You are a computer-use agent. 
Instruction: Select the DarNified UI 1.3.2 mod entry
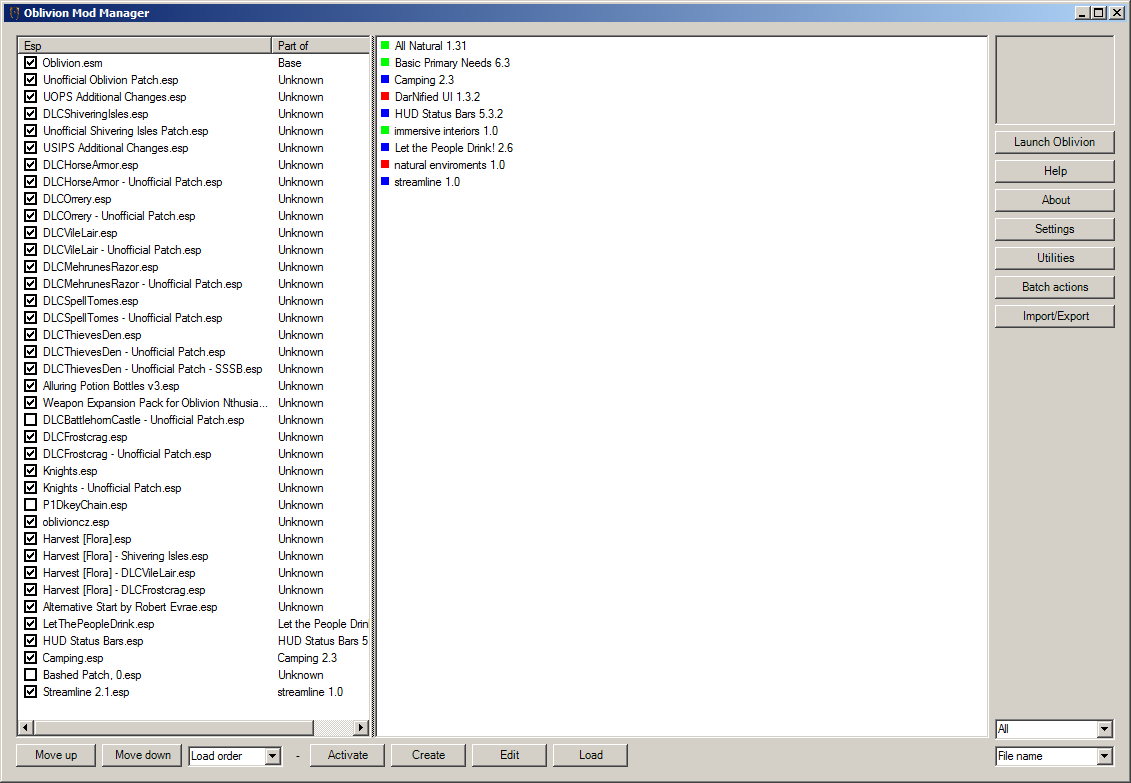tap(437, 97)
